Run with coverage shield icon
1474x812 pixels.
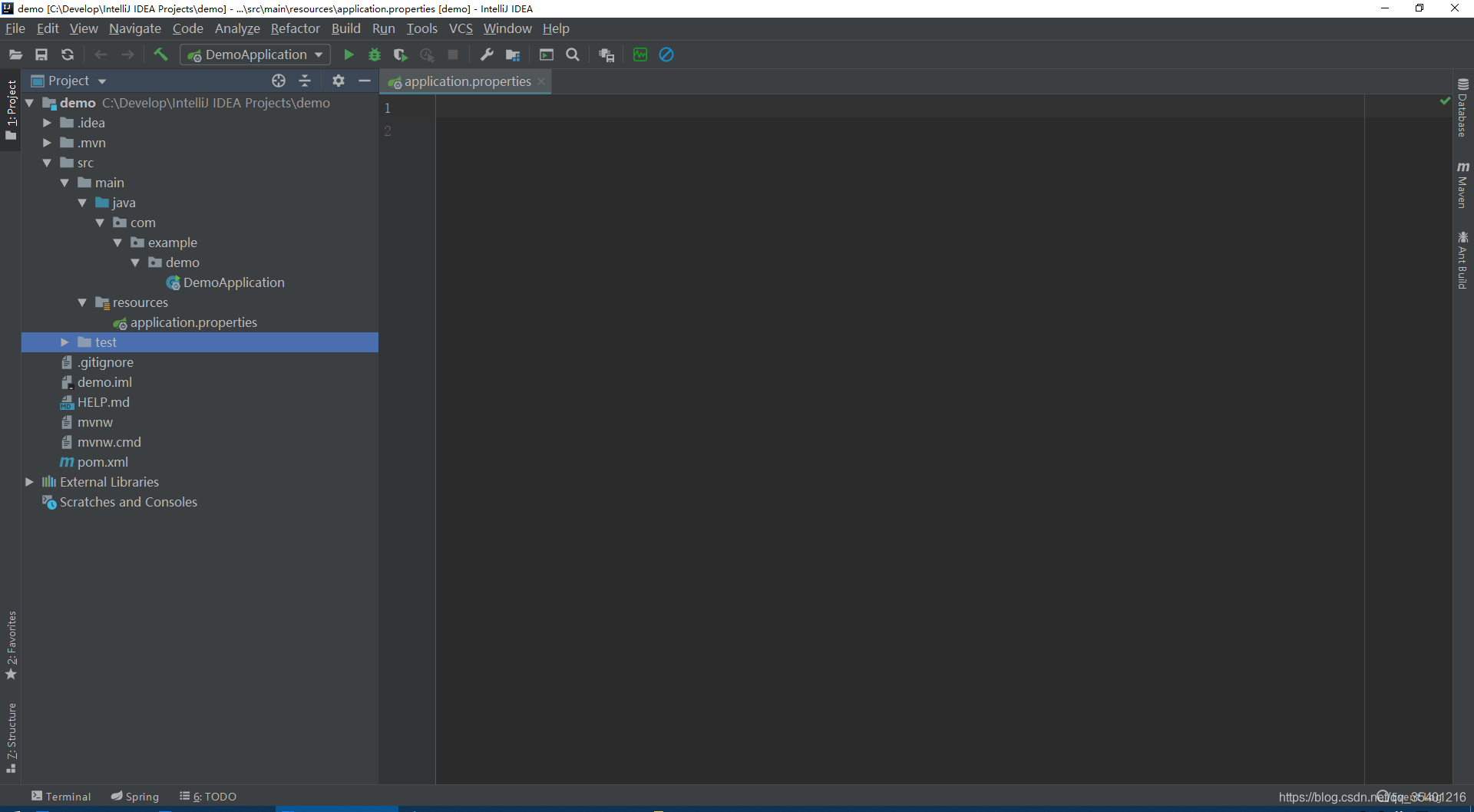pos(401,54)
